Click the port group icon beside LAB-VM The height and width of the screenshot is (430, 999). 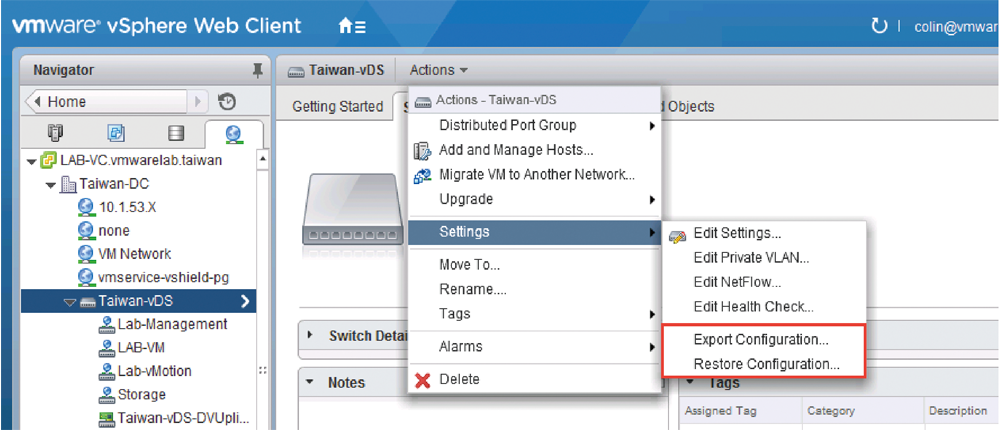(106, 348)
